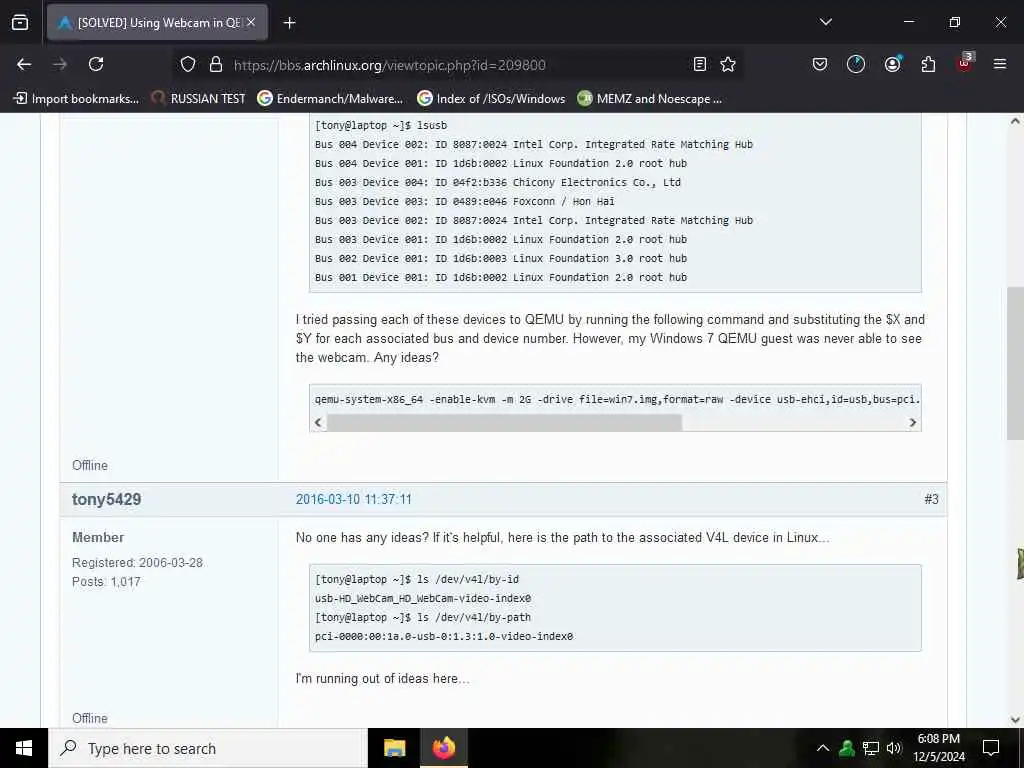This screenshot has width=1024, height=768.
Task: Open File Explorer from taskbar
Action: pos(394,748)
